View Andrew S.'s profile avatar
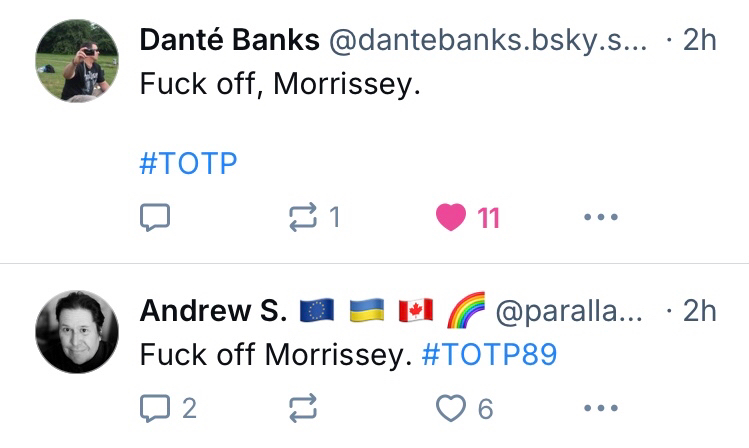The width and height of the screenshot is (749, 448). coord(77,332)
